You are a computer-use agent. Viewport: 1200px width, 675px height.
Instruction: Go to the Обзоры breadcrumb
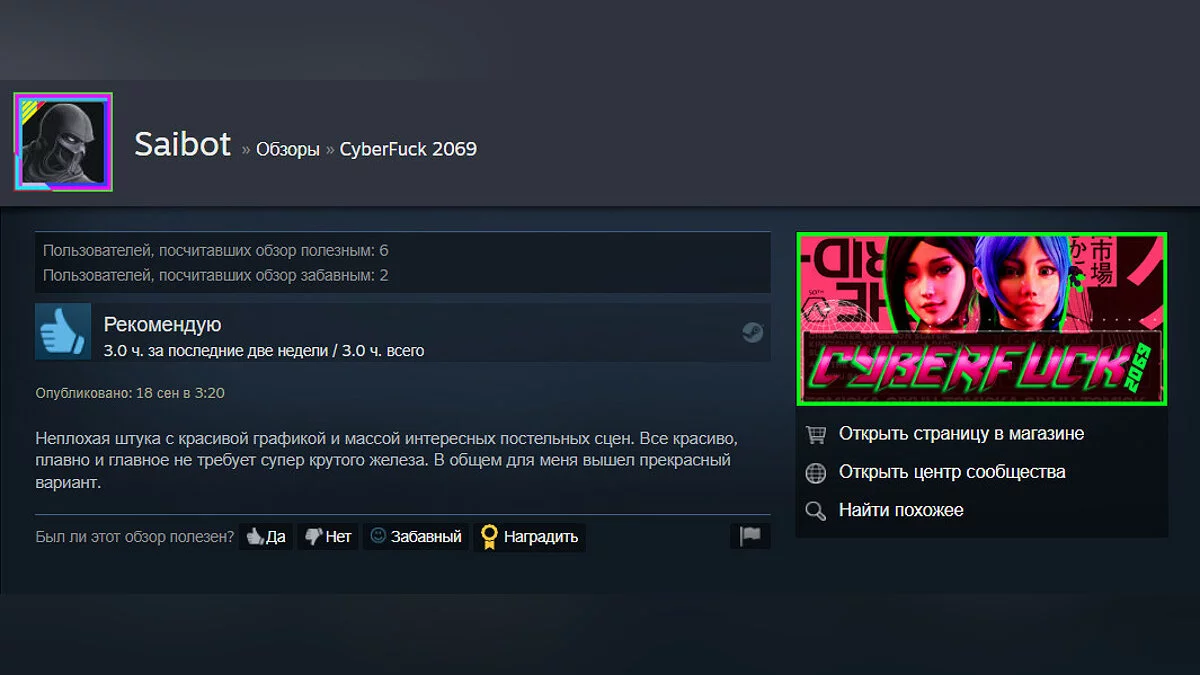pyautogui.click(x=288, y=150)
